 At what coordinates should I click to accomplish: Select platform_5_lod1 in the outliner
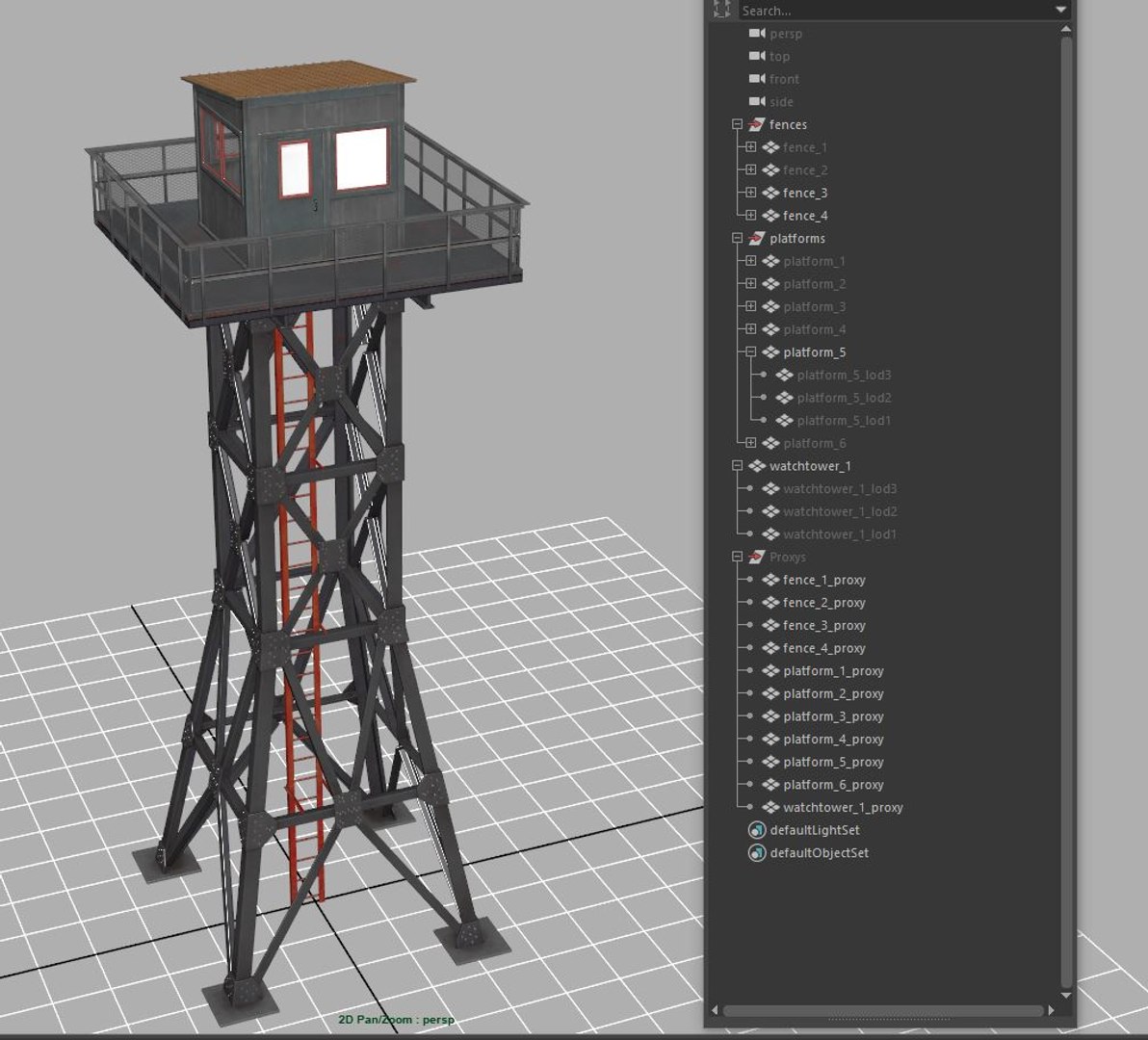tap(845, 420)
